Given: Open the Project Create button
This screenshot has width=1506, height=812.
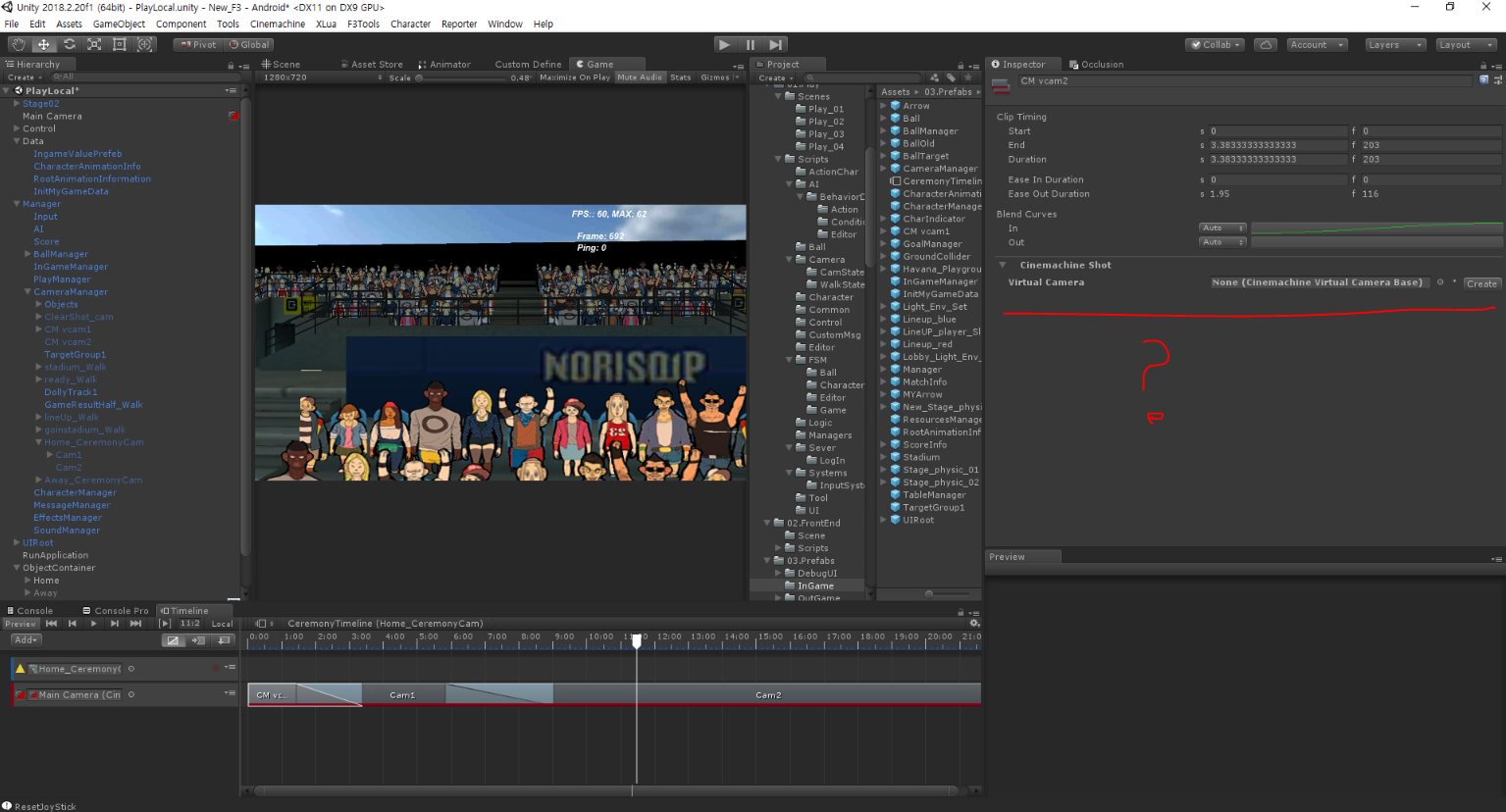Looking at the screenshot, I should tap(775, 77).
